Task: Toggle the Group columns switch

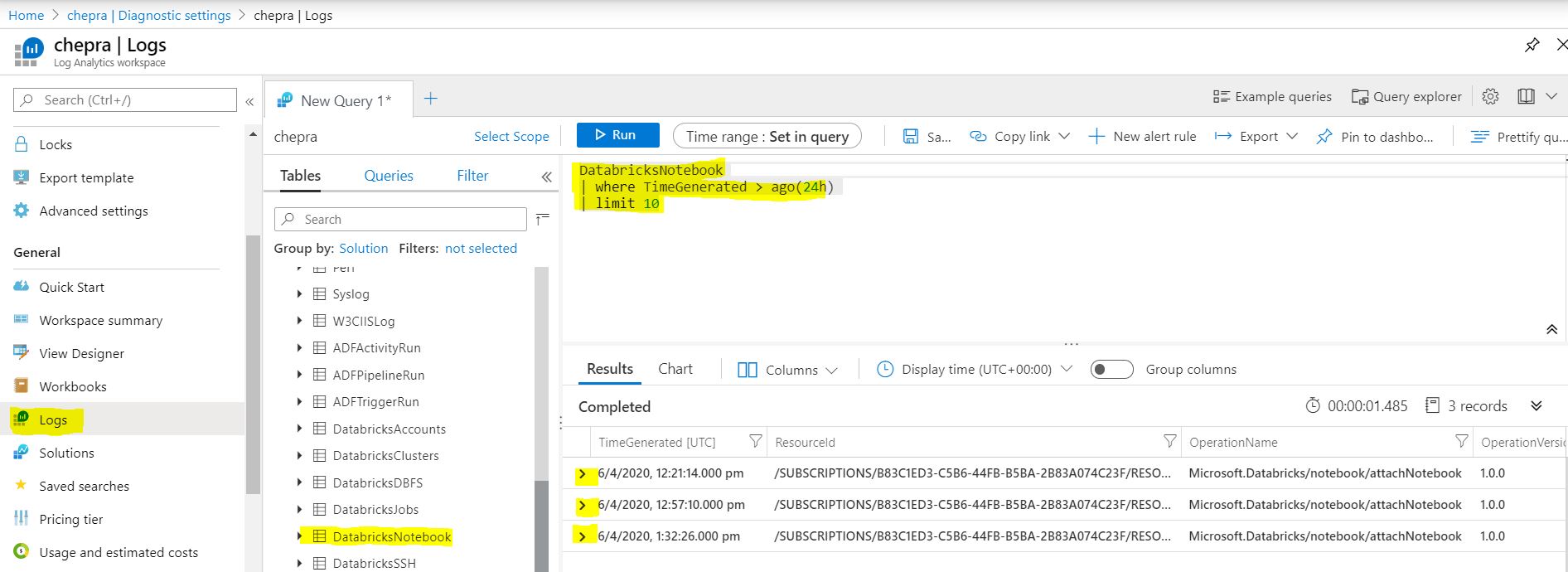Action: (1111, 369)
